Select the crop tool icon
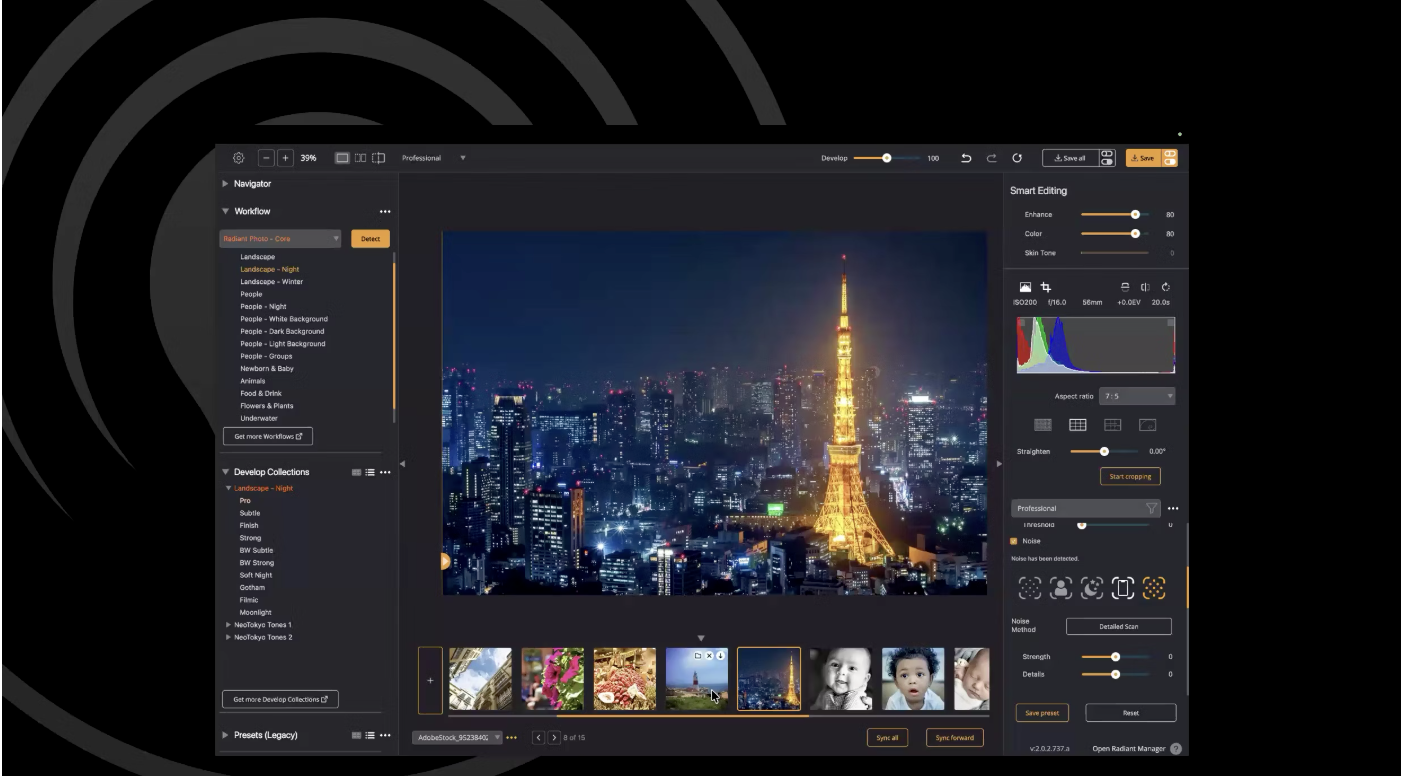 (x=1046, y=288)
